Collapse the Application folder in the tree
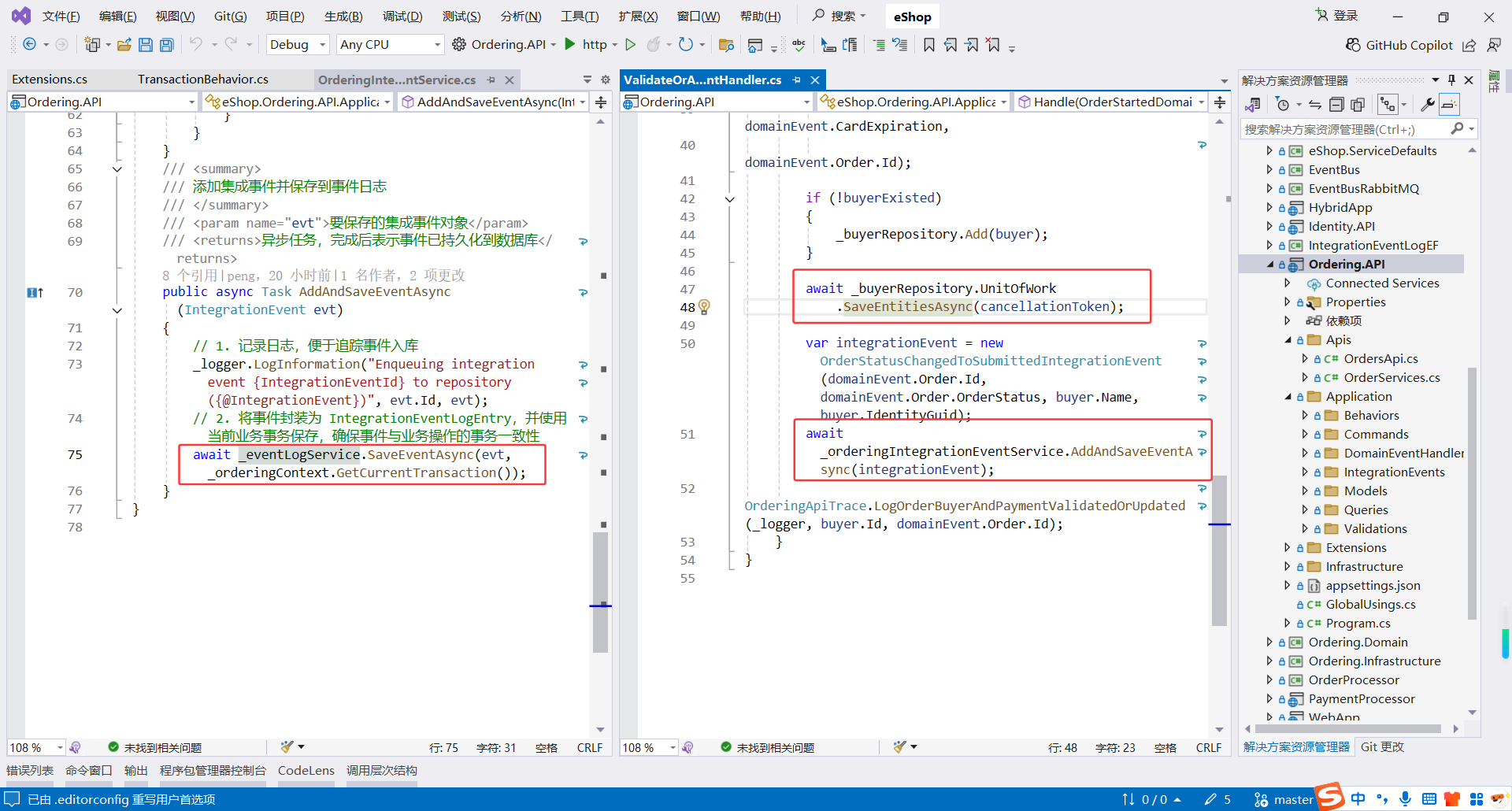 [x=1288, y=397]
